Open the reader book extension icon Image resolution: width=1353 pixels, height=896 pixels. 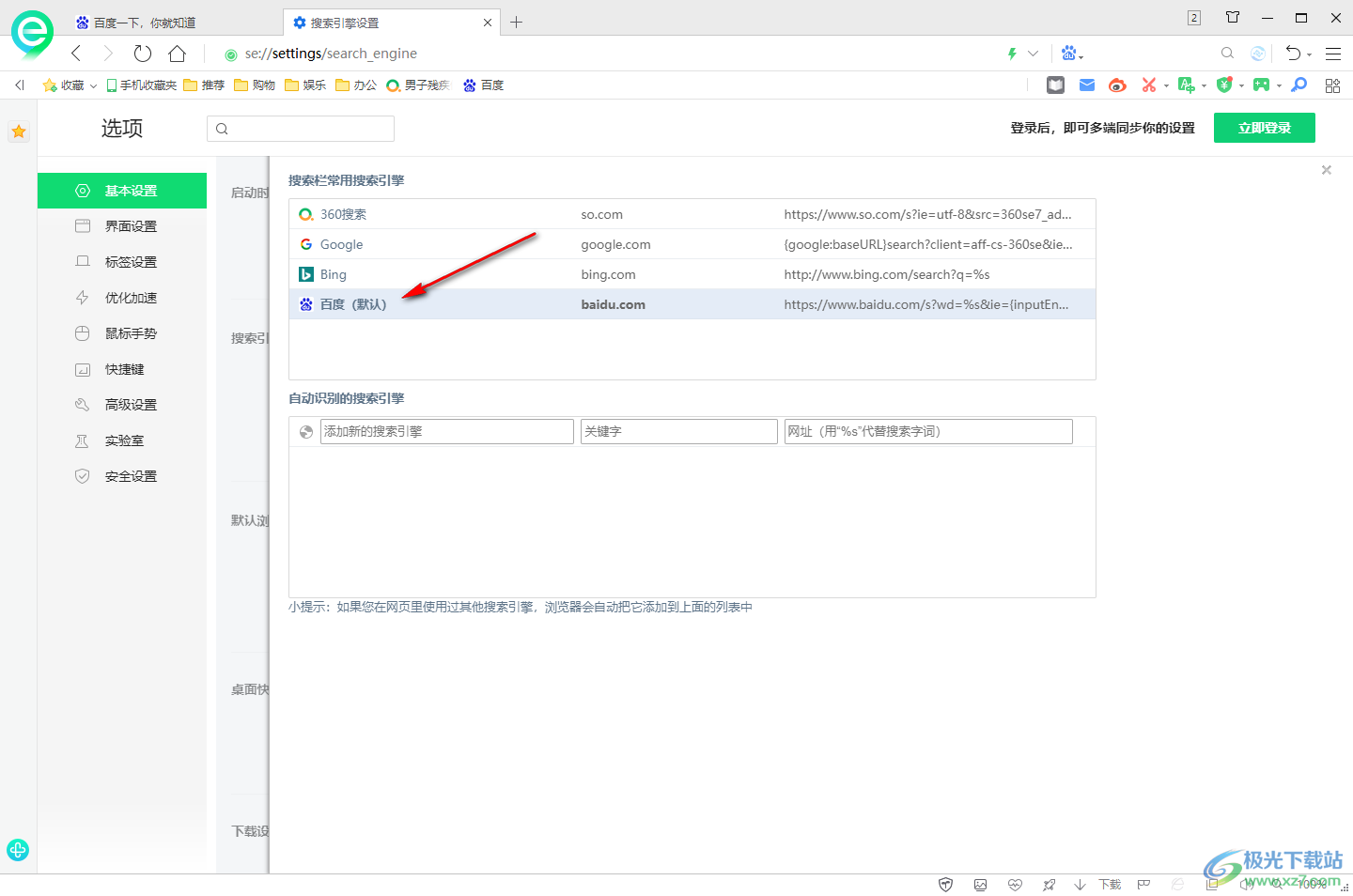click(1056, 85)
